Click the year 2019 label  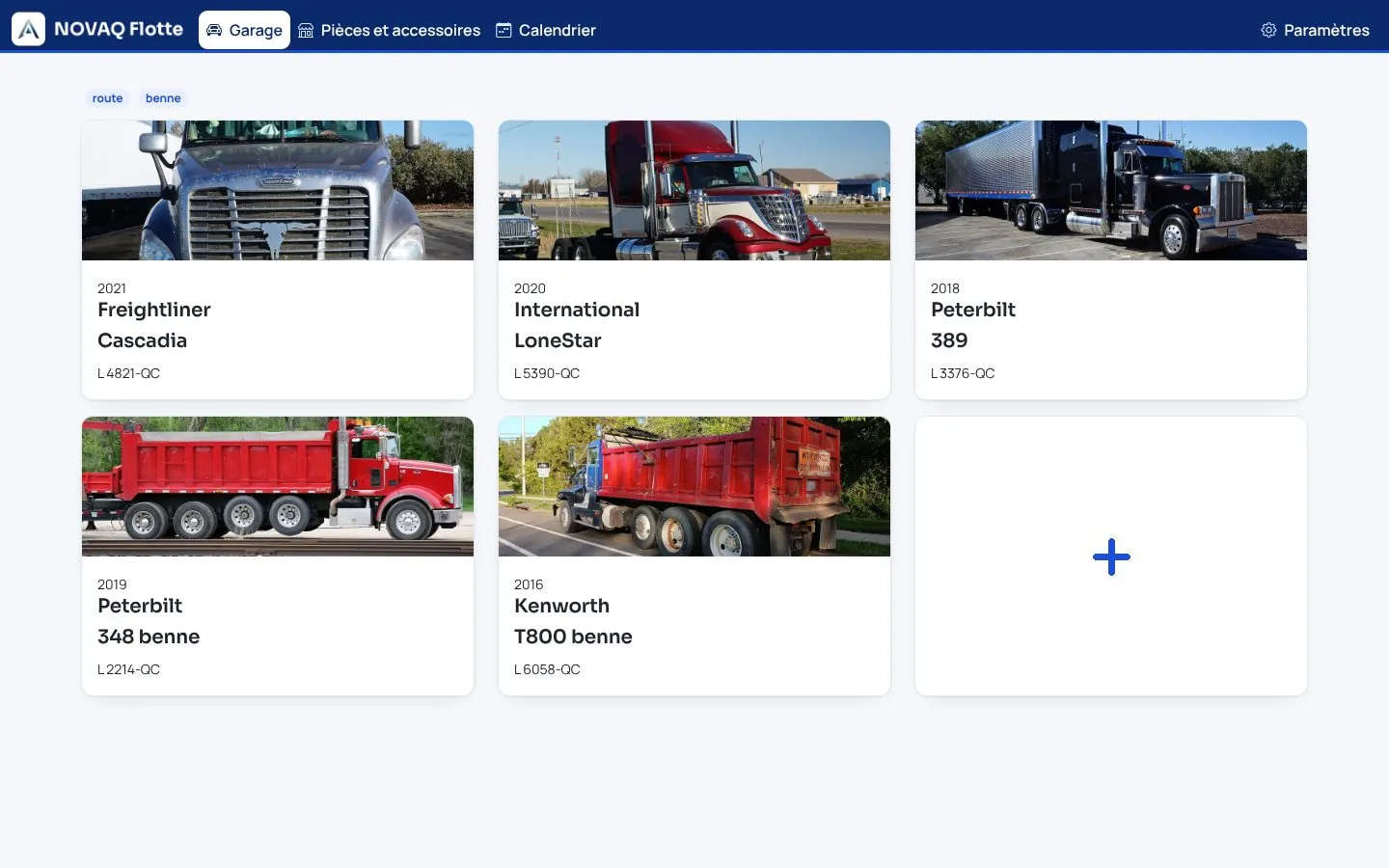pos(112,584)
